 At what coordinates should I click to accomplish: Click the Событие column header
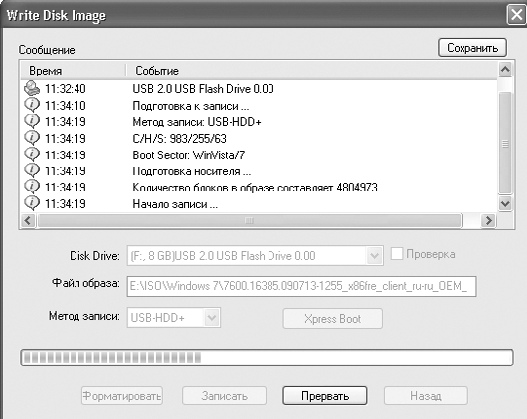[312, 71]
